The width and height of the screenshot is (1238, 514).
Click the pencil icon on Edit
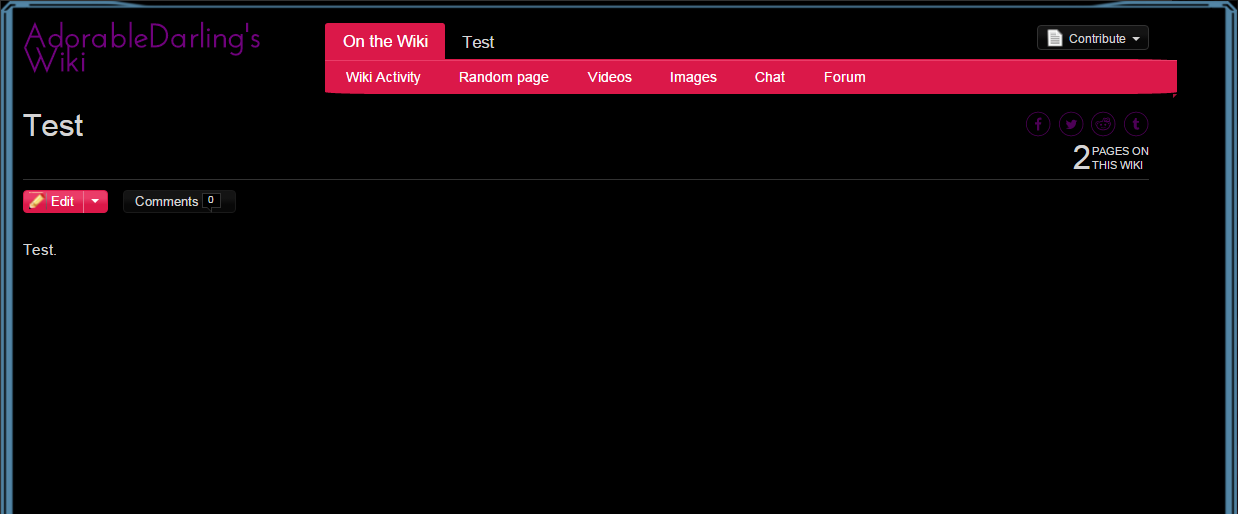37,201
